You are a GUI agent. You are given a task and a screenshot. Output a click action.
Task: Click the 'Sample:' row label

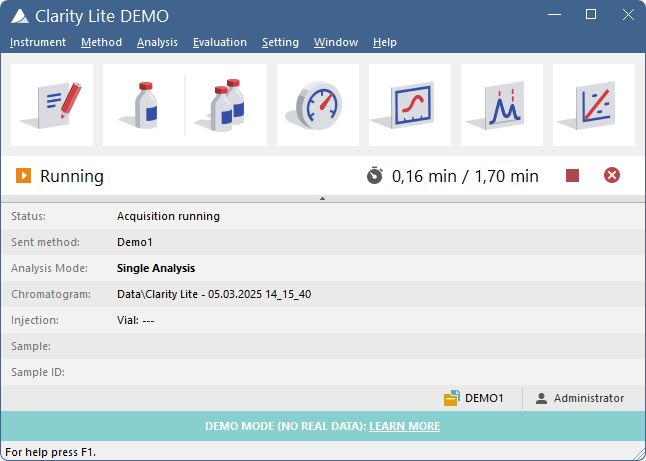point(31,346)
